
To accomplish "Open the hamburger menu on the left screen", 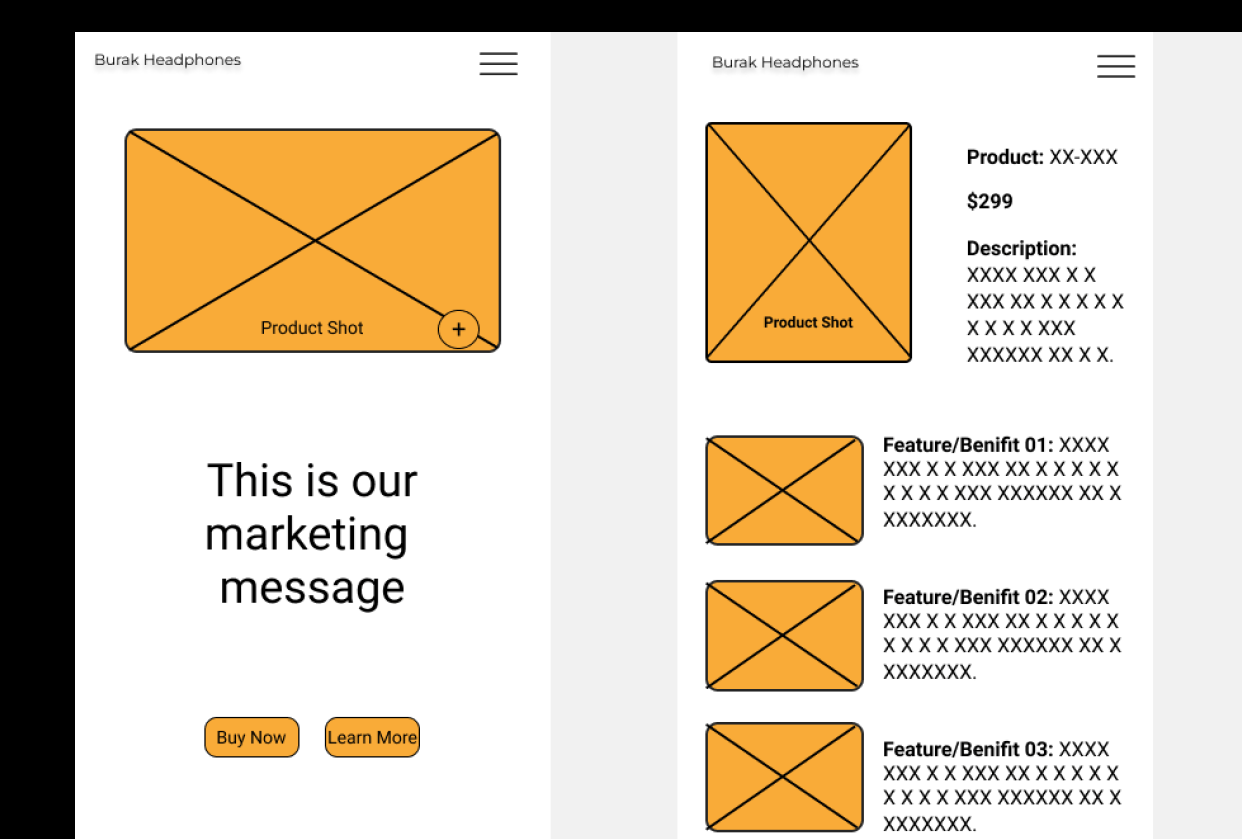I will coord(498,63).
